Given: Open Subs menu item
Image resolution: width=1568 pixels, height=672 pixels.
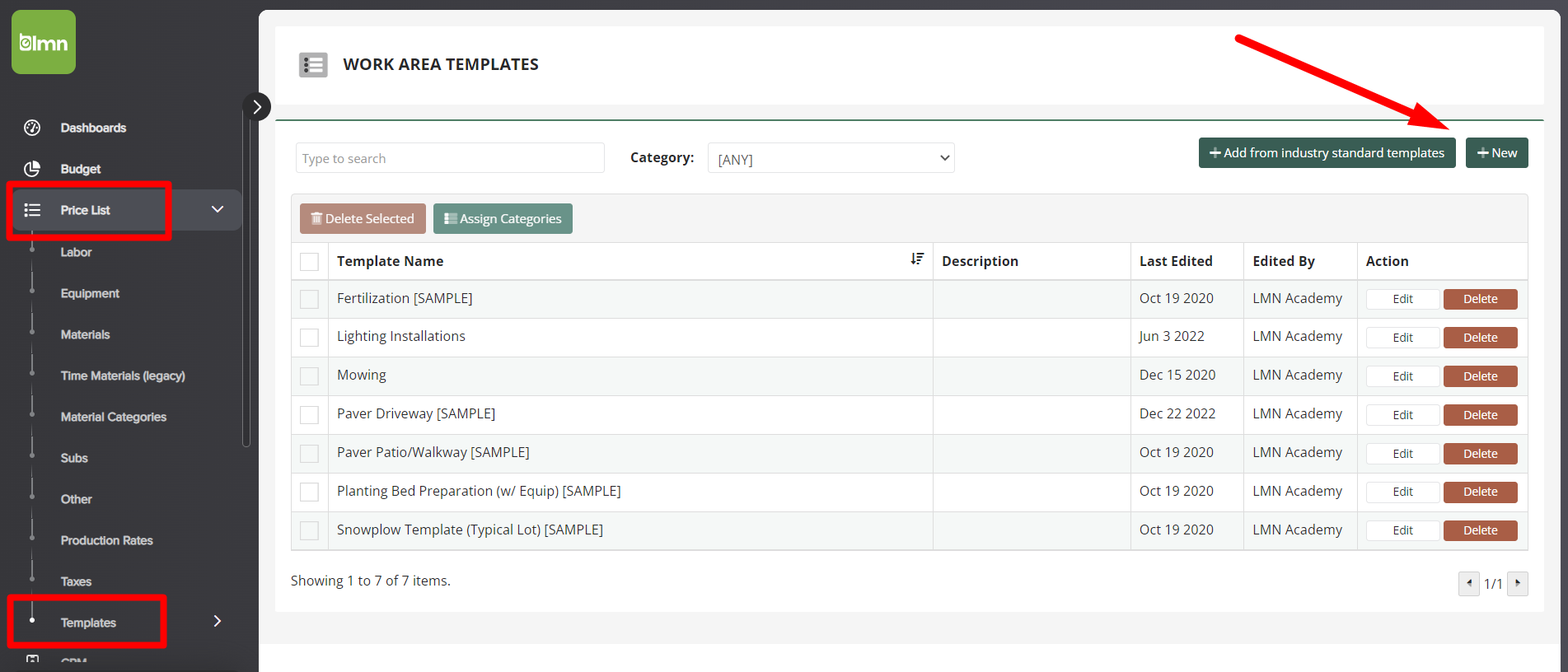Looking at the screenshot, I should click(74, 458).
